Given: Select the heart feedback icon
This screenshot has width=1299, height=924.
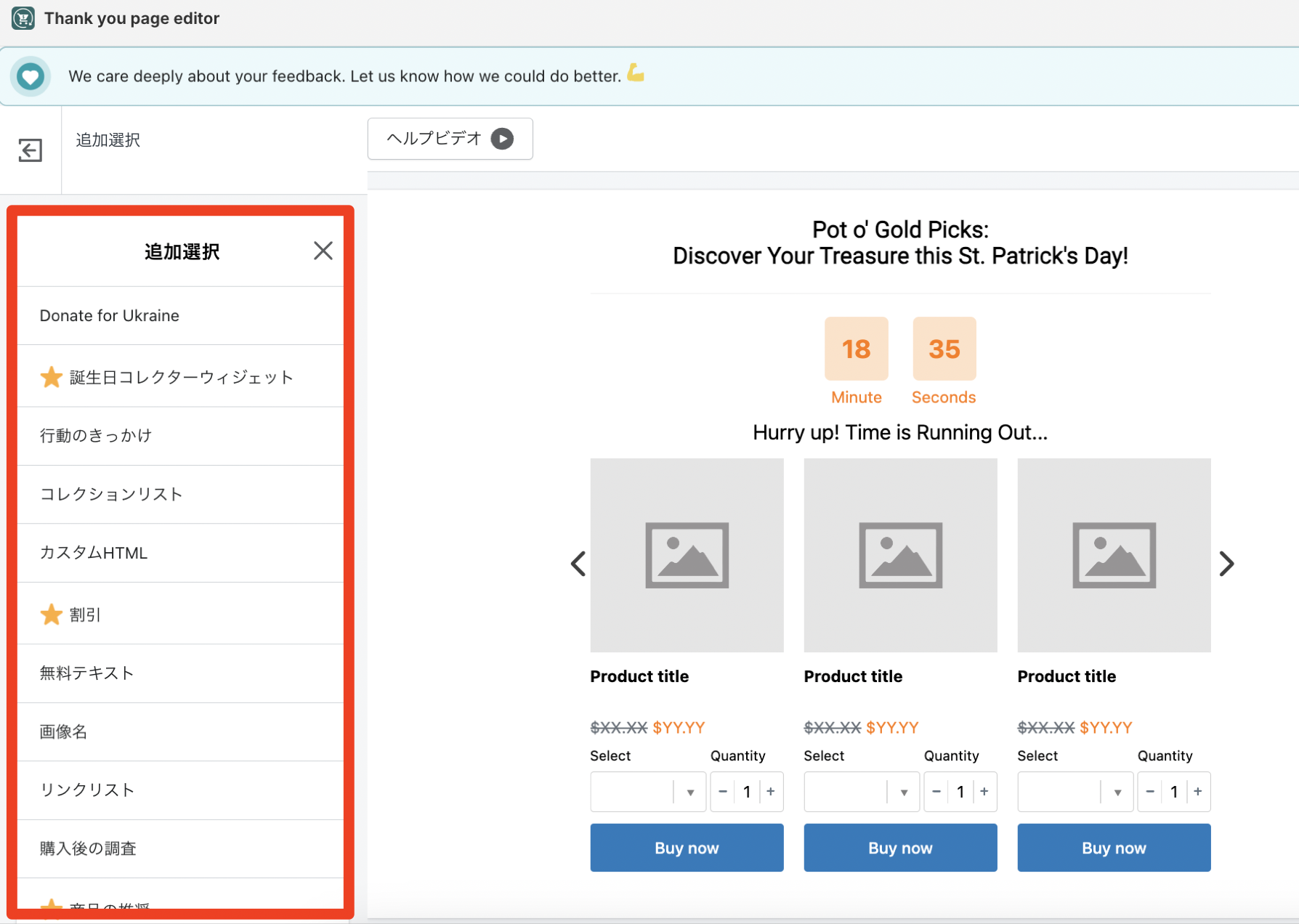Looking at the screenshot, I should [x=31, y=76].
